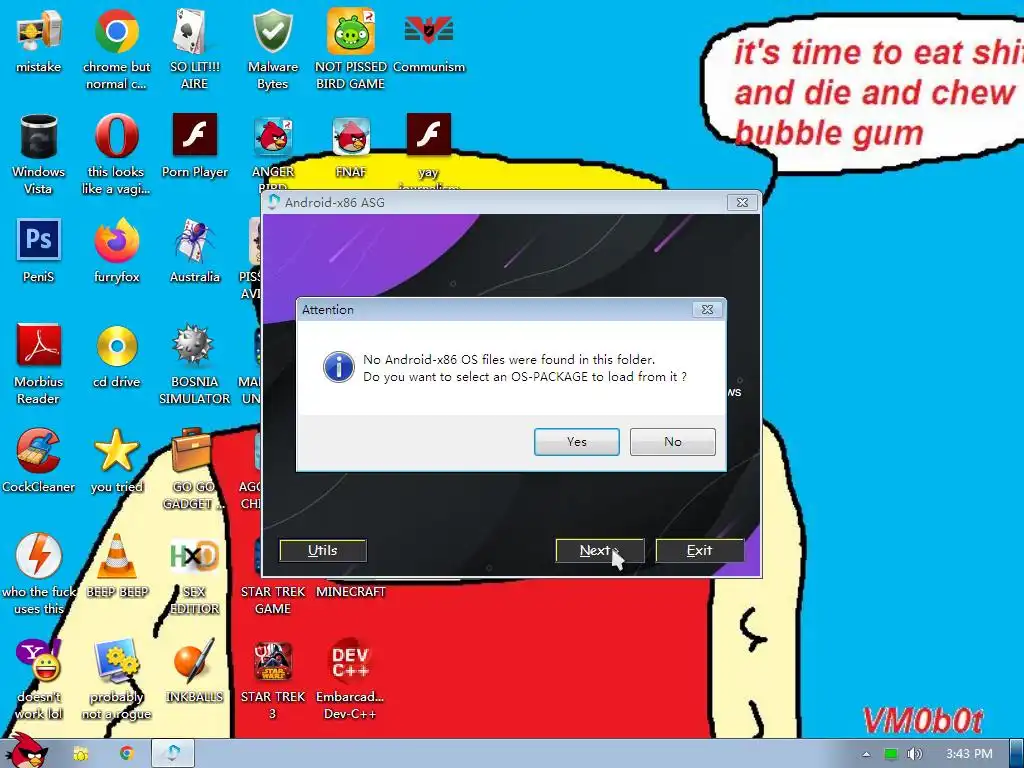Select the 'cd drive' desktop icon
The image size is (1024, 768).
[x=116, y=356]
